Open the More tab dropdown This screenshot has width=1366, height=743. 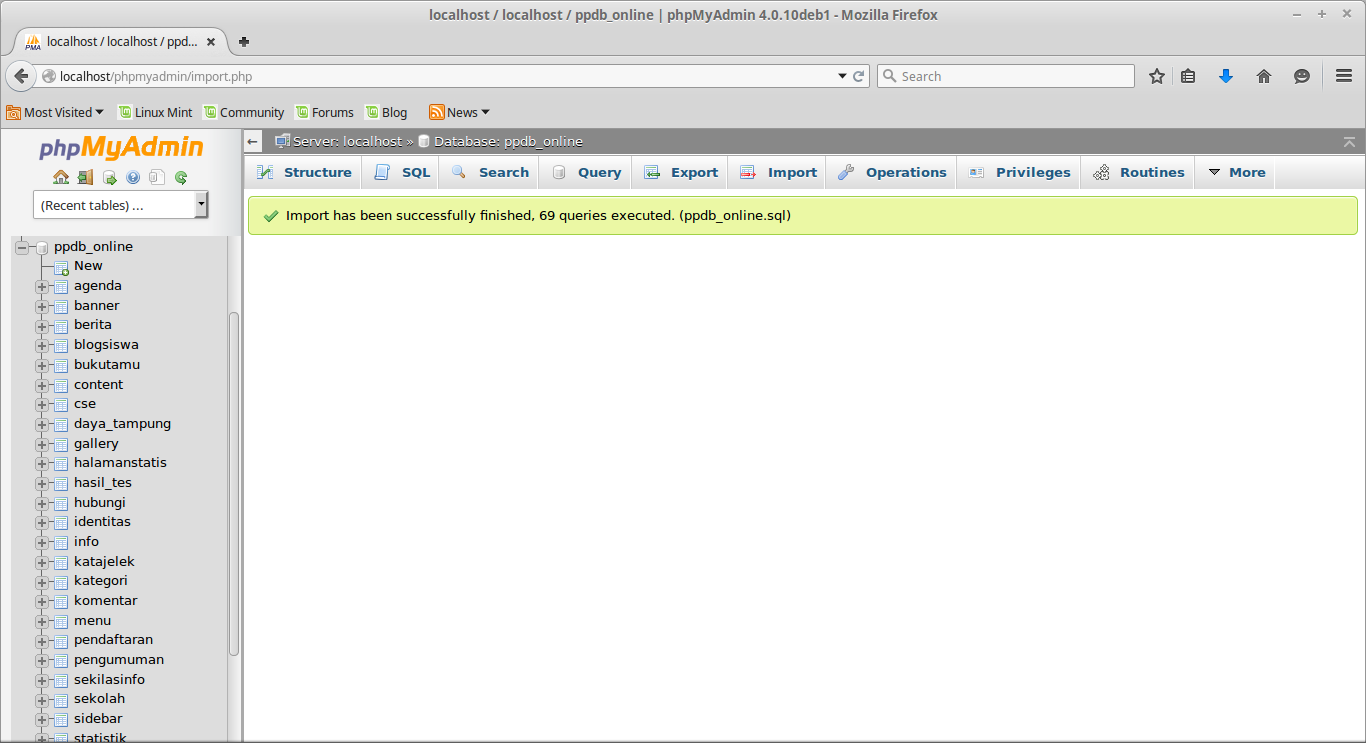(x=1237, y=172)
